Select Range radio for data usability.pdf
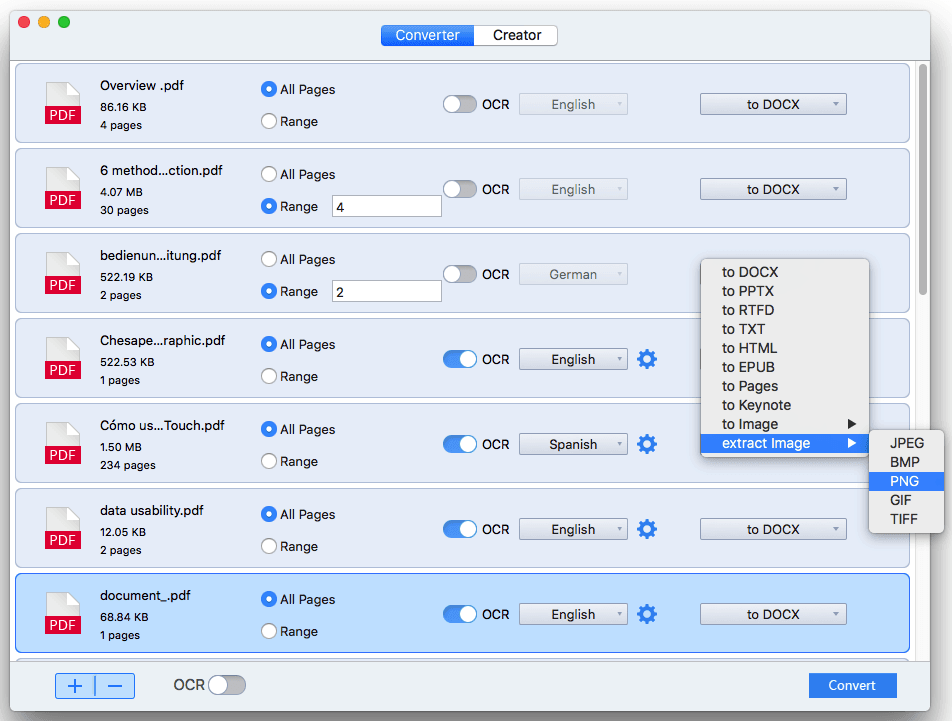Image resolution: width=952 pixels, height=721 pixels. (x=269, y=546)
